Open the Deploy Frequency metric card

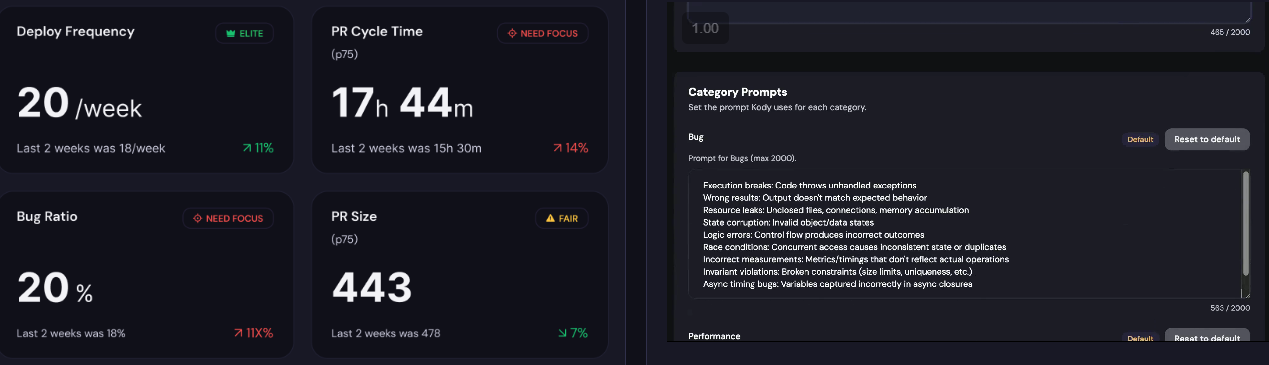click(147, 89)
